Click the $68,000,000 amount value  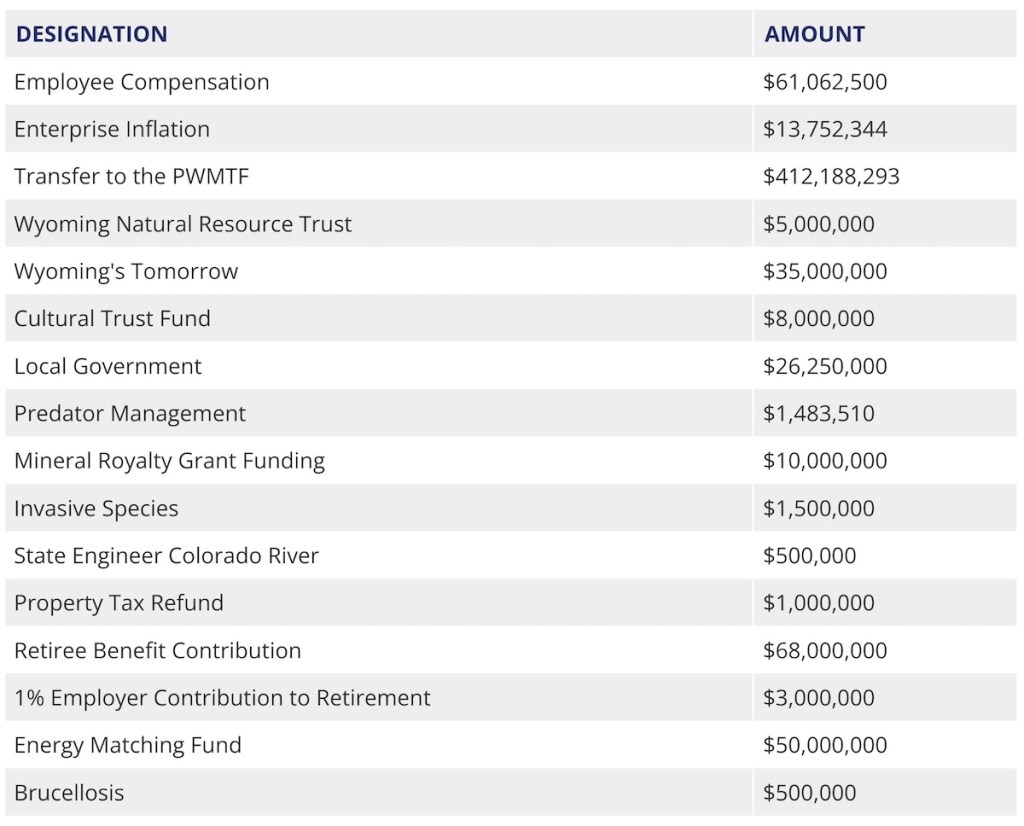point(825,651)
